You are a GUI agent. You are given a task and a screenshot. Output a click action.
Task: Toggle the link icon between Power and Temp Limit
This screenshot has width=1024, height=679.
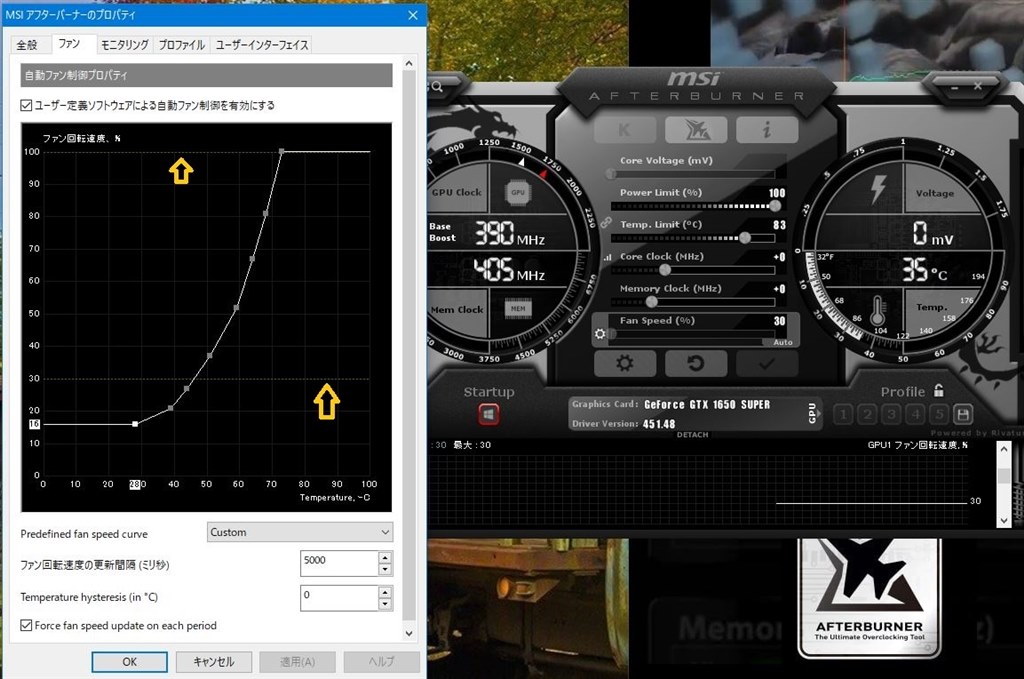[x=606, y=223]
